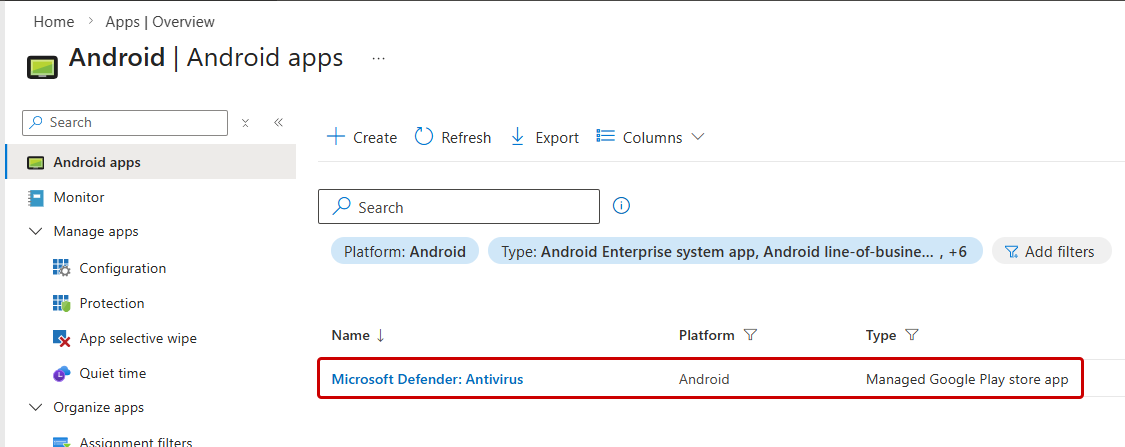Go to Home breadcrumb

tap(54, 22)
